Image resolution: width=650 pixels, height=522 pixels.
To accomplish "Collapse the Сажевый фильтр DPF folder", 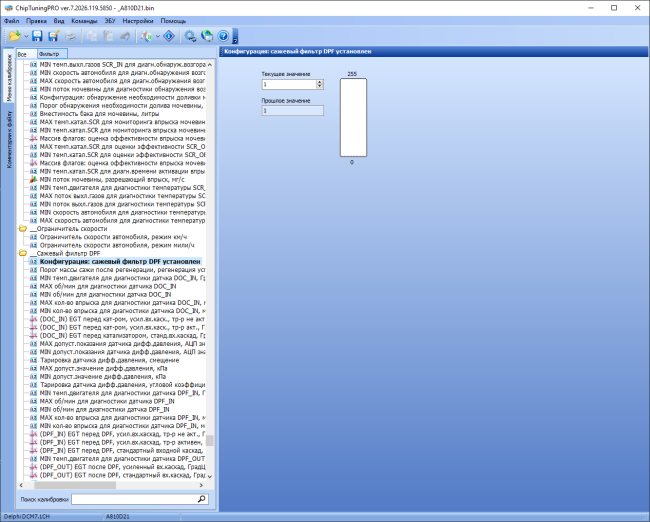I will (23, 253).
